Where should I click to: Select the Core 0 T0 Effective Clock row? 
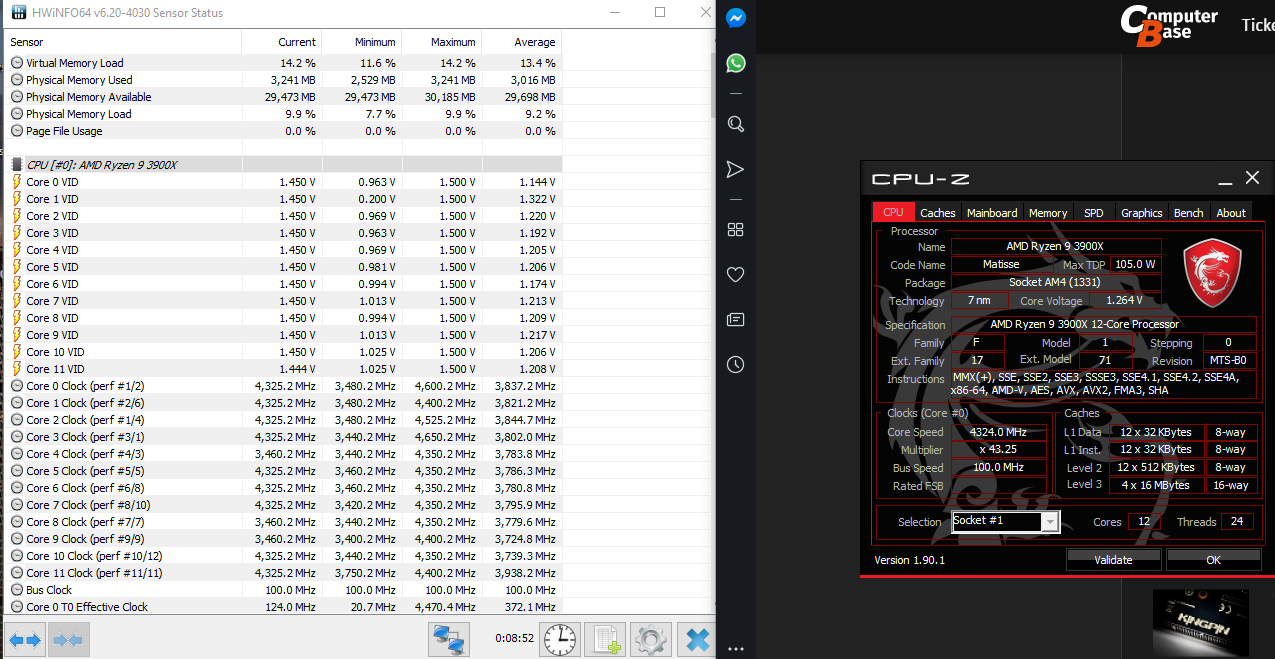point(282,607)
